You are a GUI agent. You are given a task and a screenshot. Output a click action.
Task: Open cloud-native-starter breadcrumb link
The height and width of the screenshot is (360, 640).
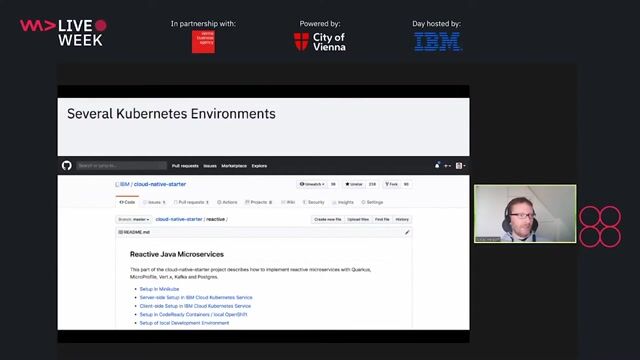click(179, 220)
